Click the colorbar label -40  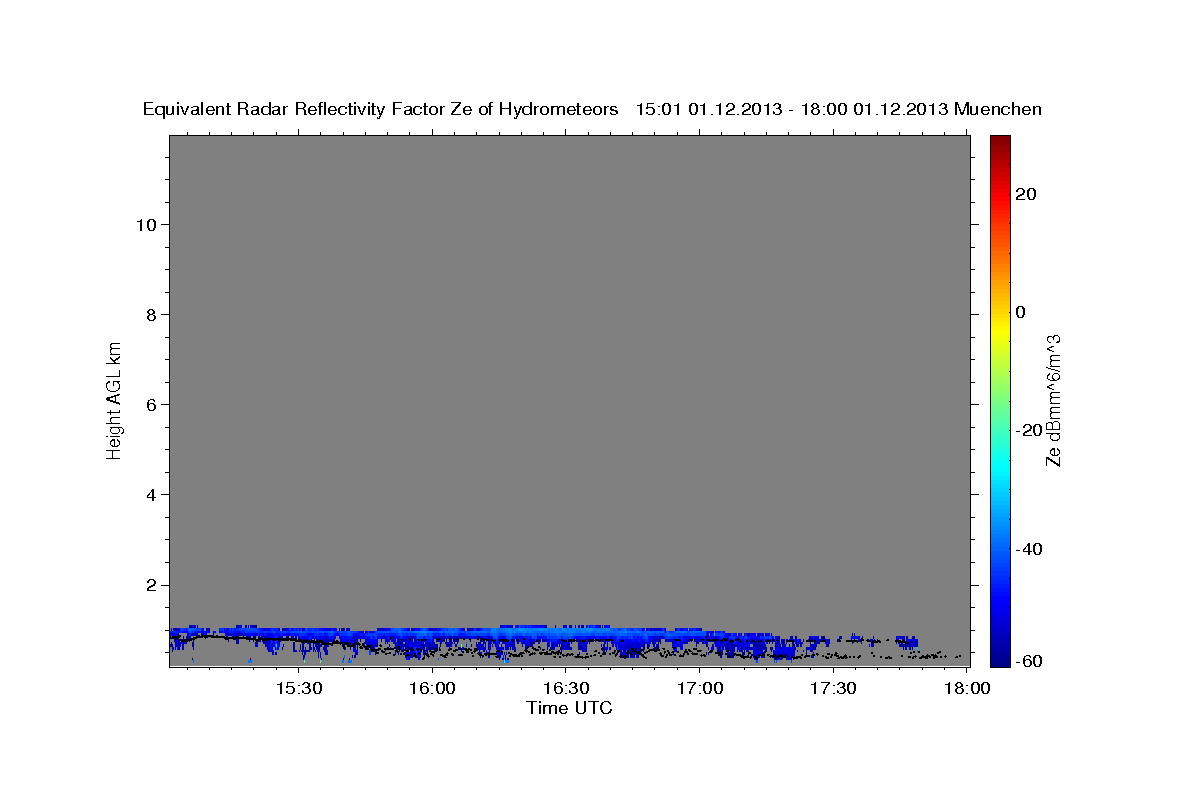click(1027, 548)
